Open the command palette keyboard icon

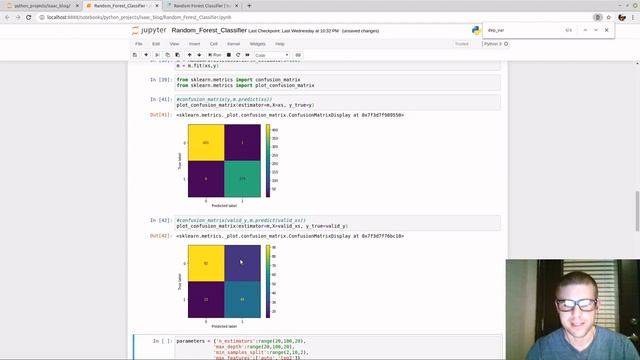[298, 55]
